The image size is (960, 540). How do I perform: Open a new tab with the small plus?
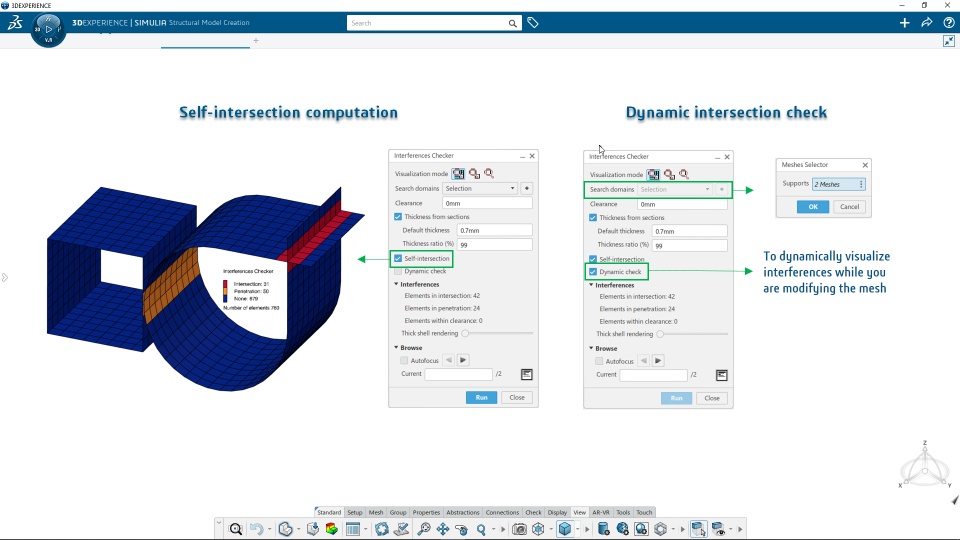(x=256, y=40)
